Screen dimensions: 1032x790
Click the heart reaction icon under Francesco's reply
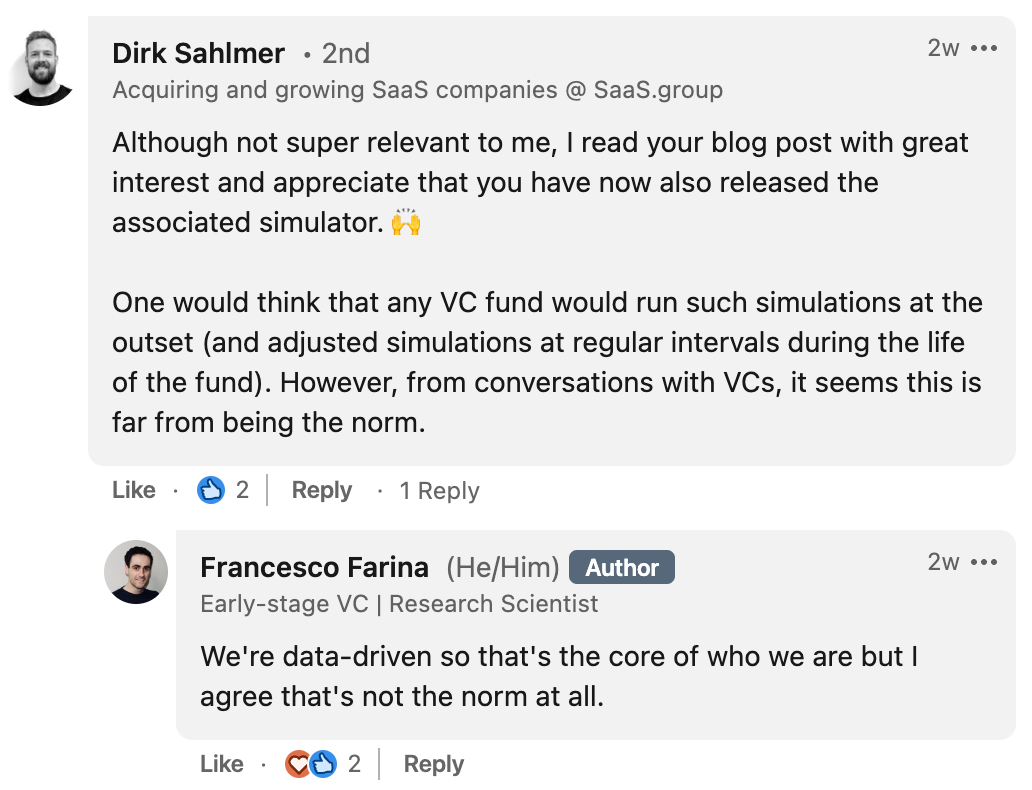(297, 764)
